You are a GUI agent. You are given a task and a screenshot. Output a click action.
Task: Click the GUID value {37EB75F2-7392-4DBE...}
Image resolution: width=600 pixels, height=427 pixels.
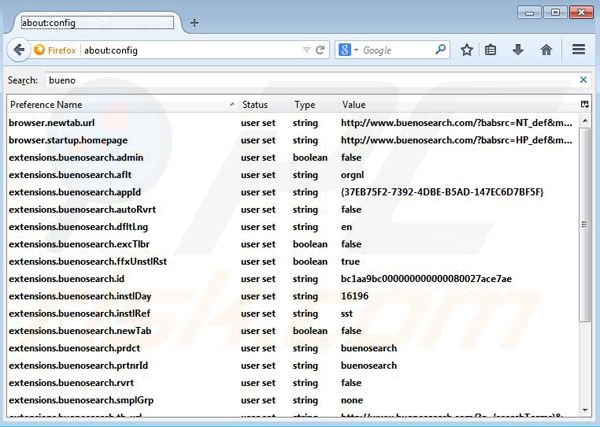(x=442, y=192)
